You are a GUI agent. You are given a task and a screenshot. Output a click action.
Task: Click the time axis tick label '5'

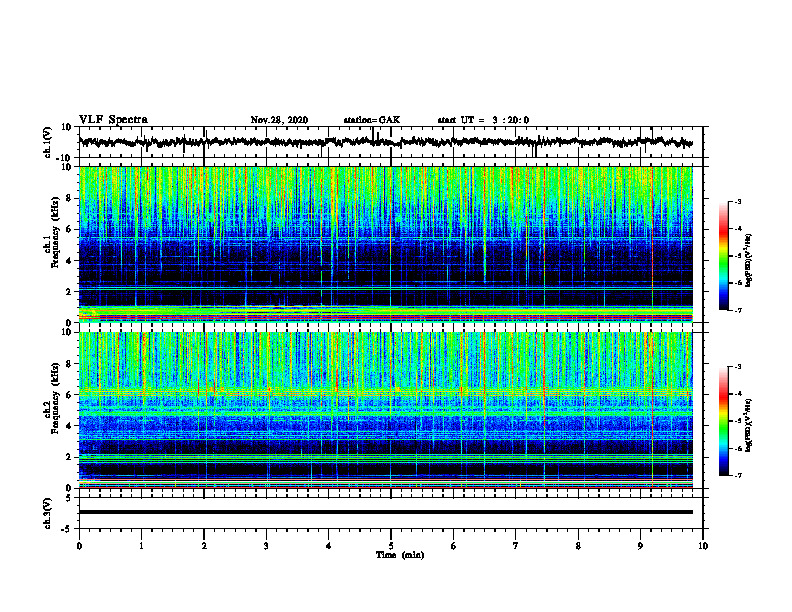(391, 546)
